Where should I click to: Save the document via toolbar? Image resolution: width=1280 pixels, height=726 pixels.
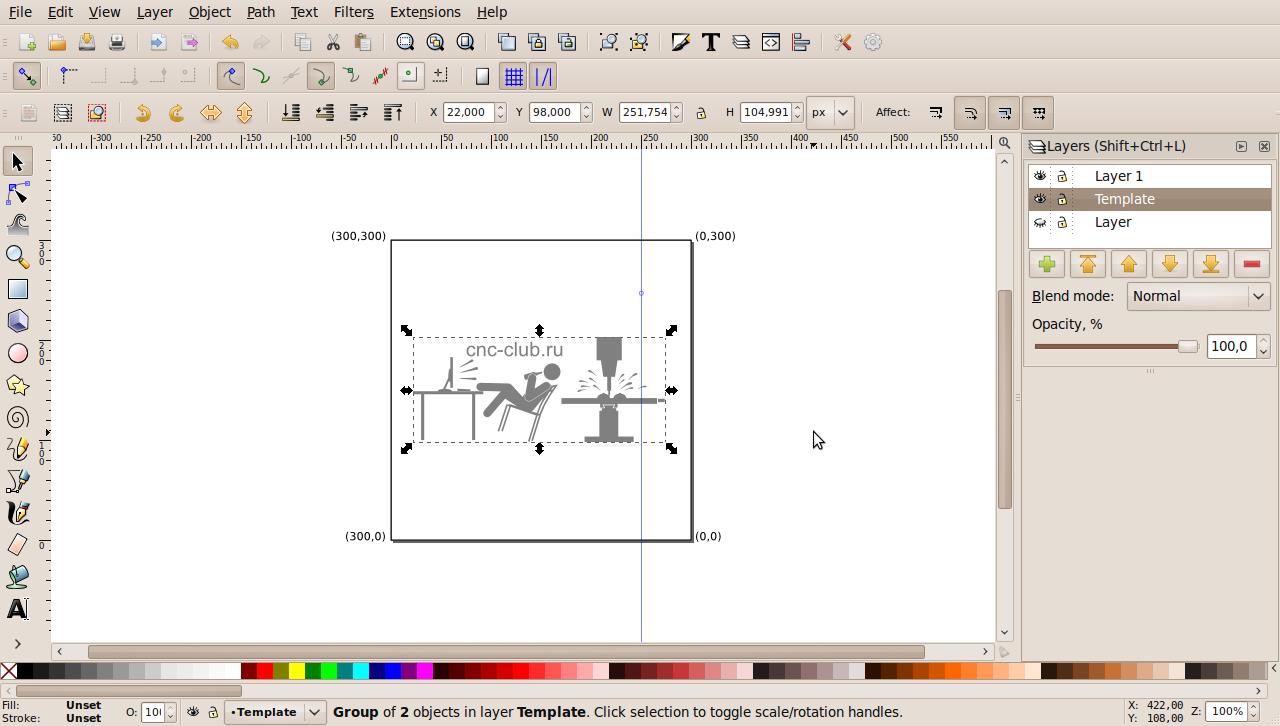pyautogui.click(x=87, y=42)
